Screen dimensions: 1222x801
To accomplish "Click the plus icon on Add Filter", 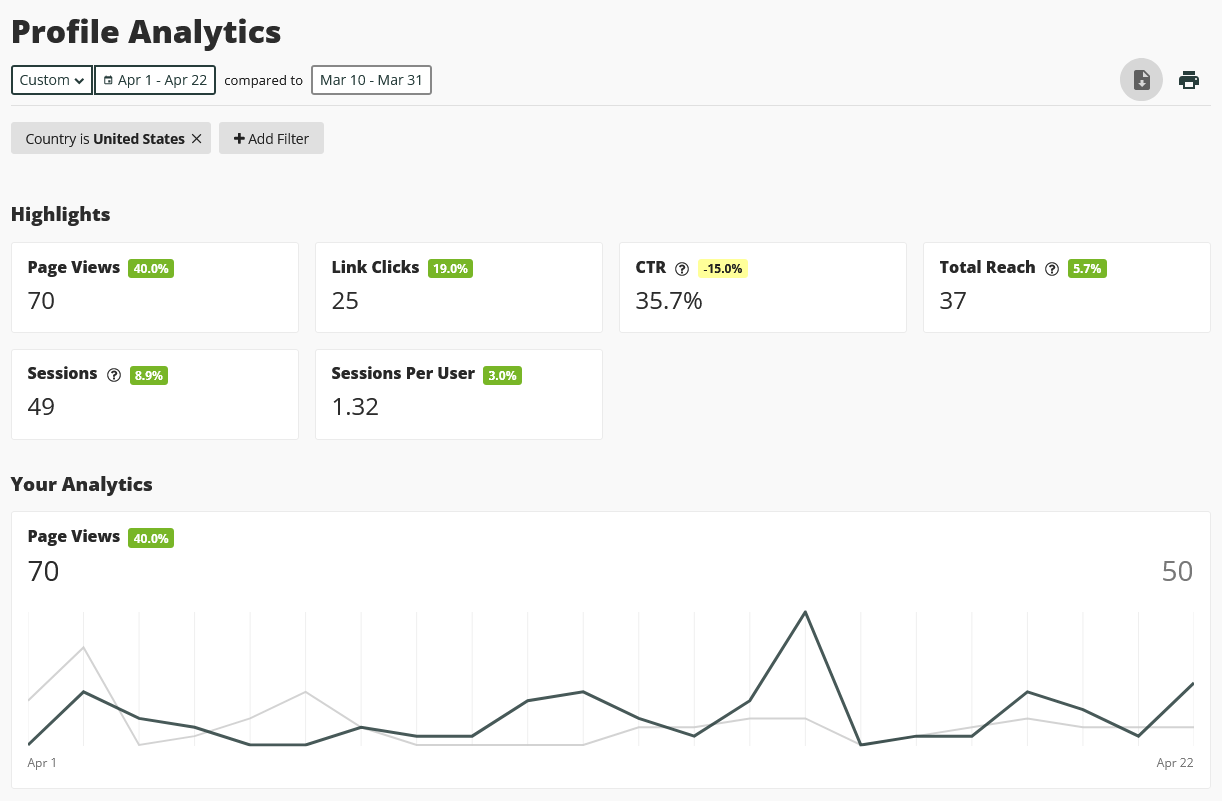I will tap(239, 138).
